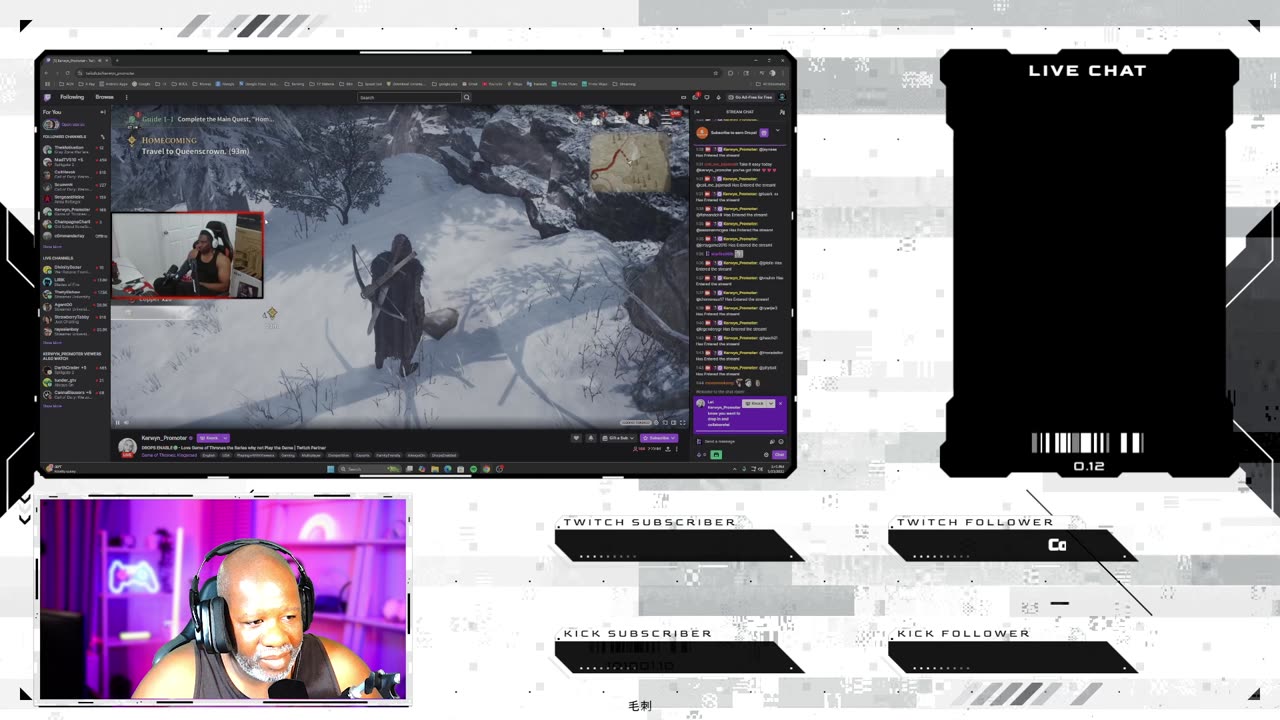
Task: Open the Browse tab in Twitch
Action: click(104, 97)
